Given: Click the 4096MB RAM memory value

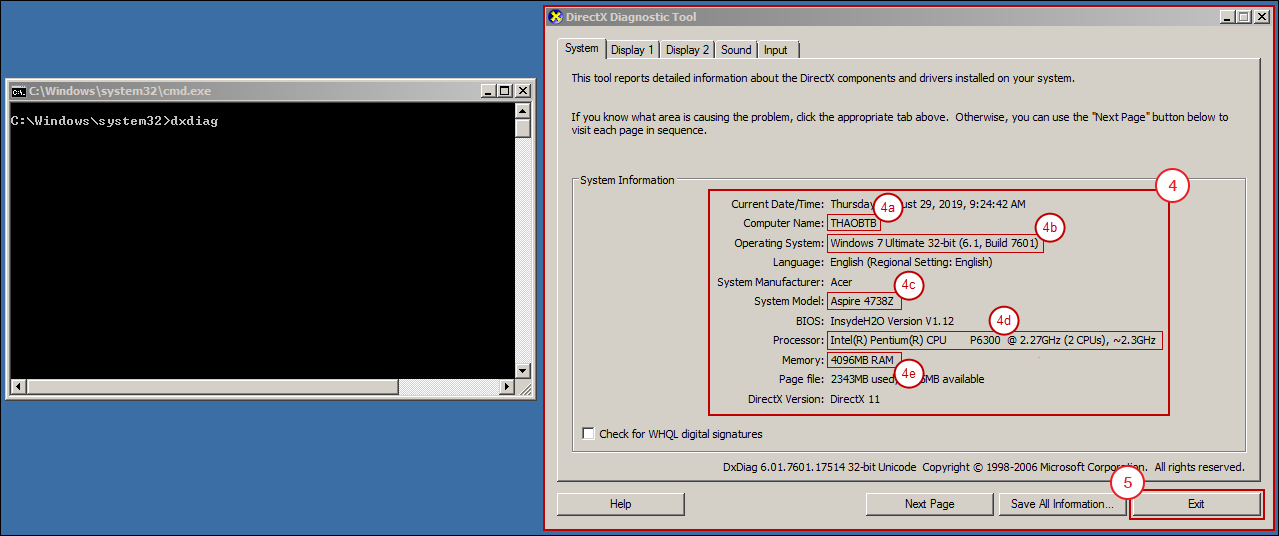Looking at the screenshot, I should point(864,360).
